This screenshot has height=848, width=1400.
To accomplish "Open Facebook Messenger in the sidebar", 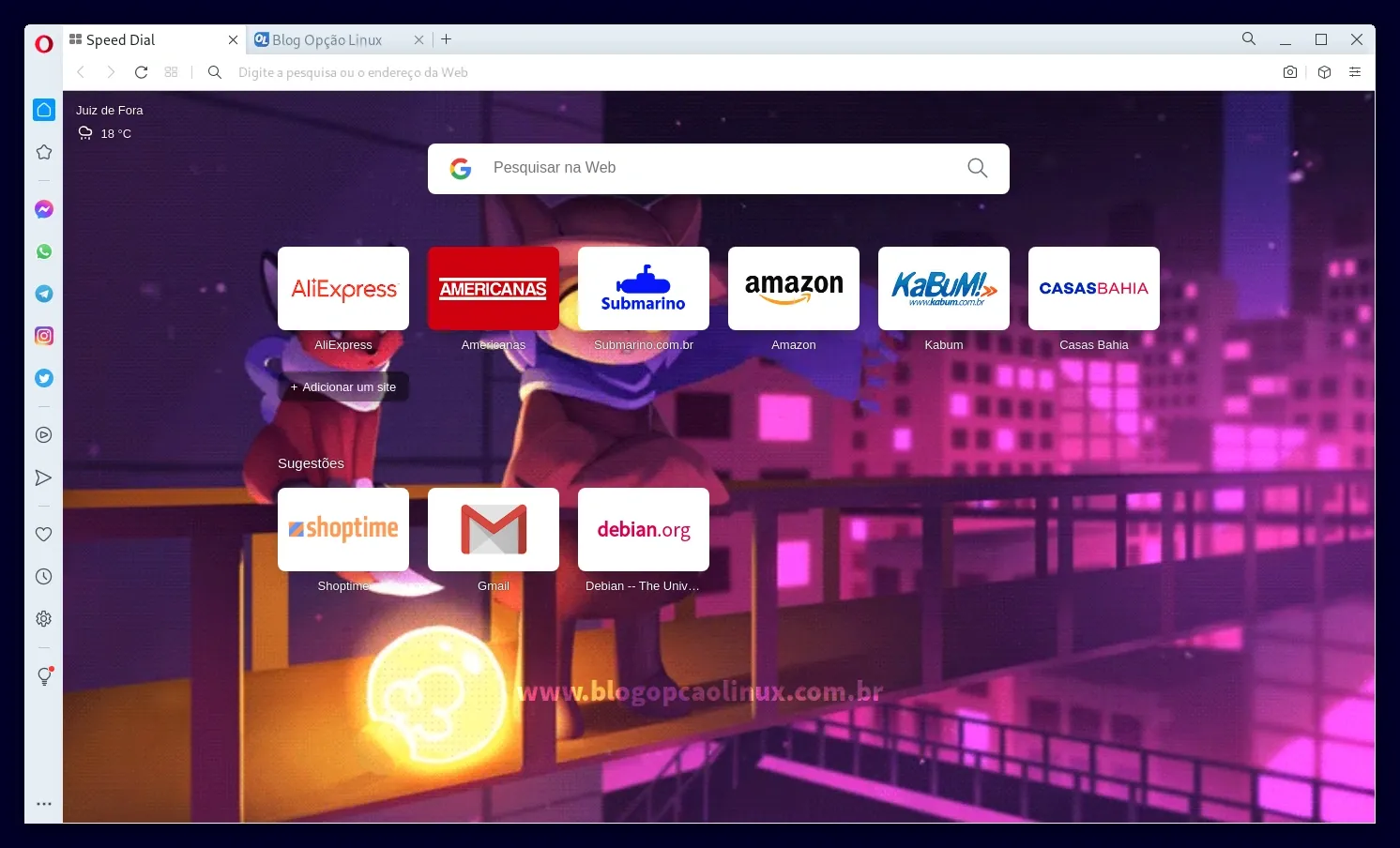I will pyautogui.click(x=44, y=209).
